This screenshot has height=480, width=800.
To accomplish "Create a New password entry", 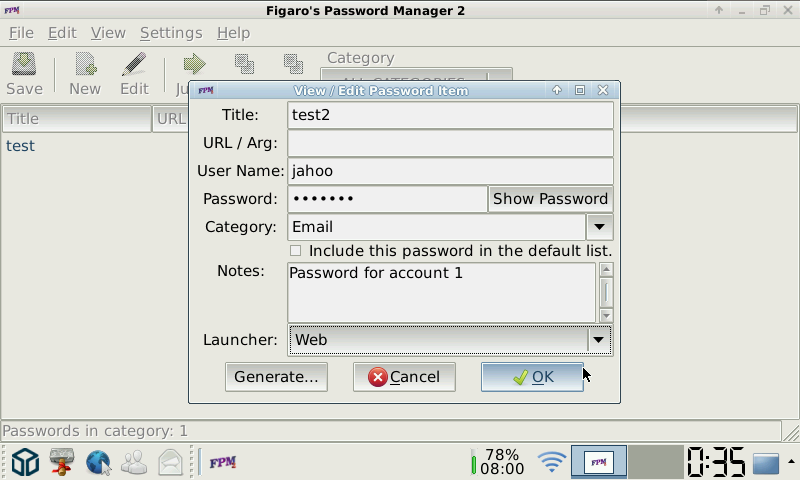I will click(85, 73).
